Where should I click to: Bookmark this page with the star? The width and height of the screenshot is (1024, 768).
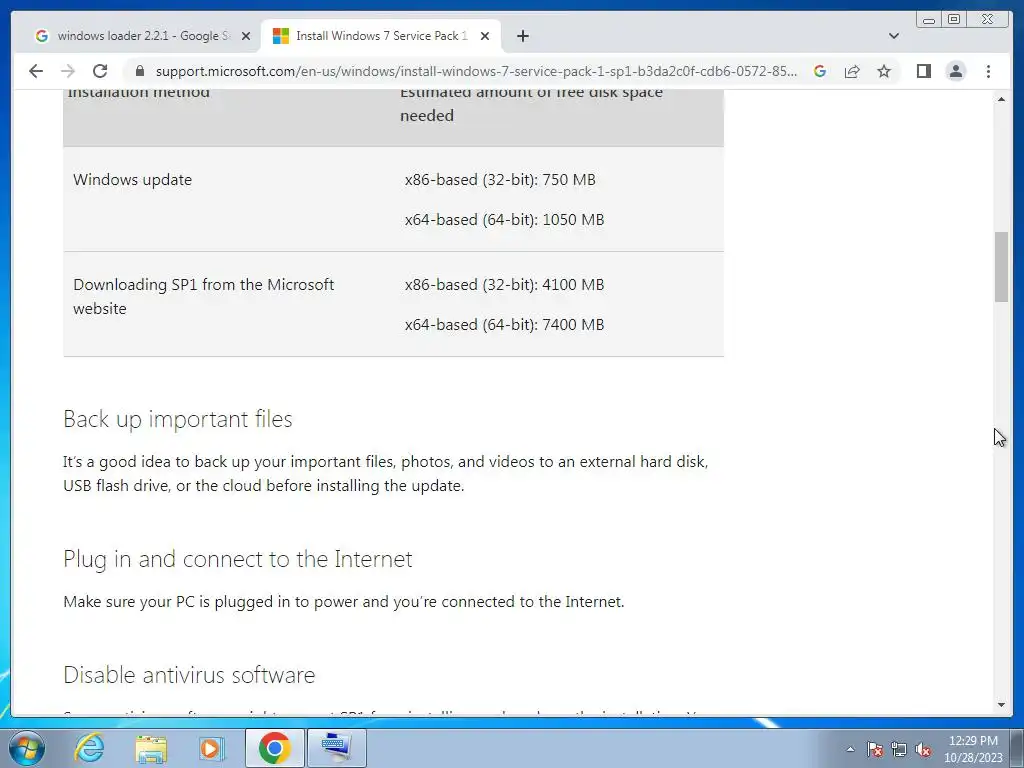pyautogui.click(x=884, y=71)
